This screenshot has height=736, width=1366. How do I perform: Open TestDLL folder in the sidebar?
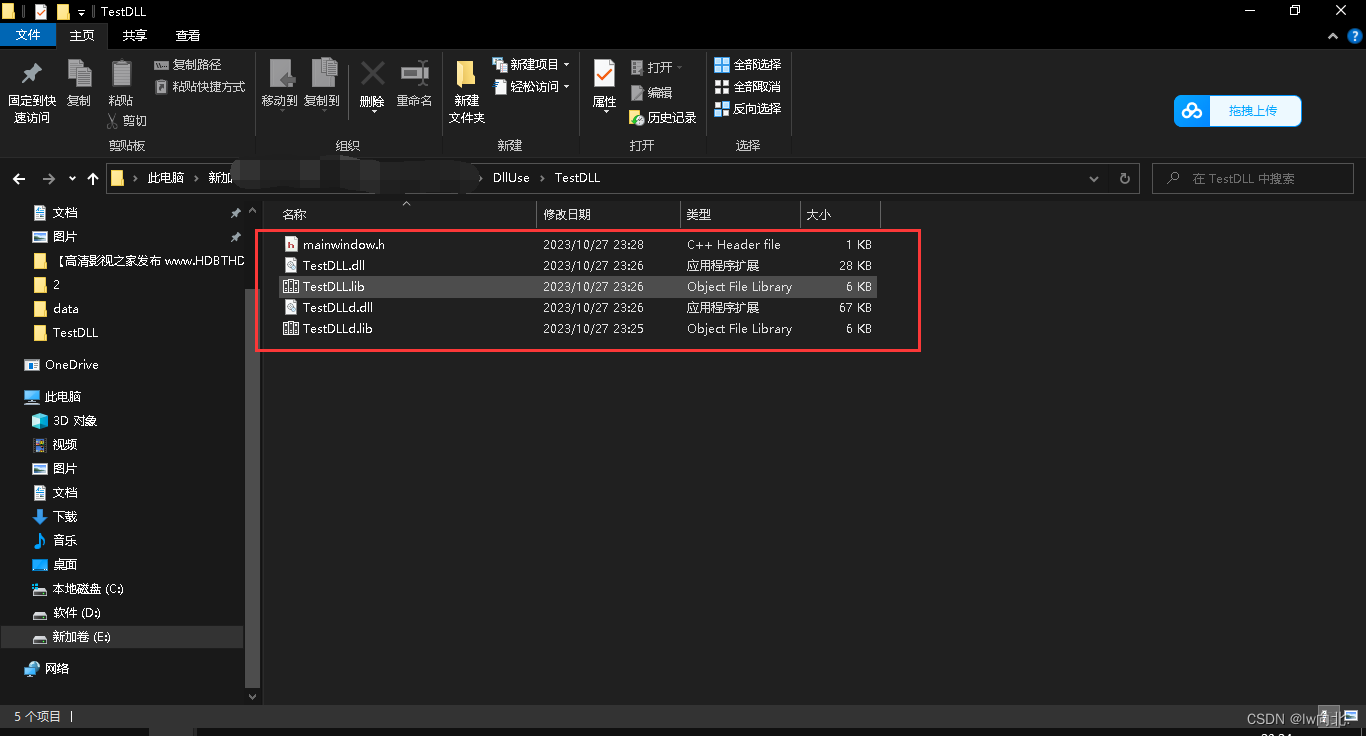[75, 333]
